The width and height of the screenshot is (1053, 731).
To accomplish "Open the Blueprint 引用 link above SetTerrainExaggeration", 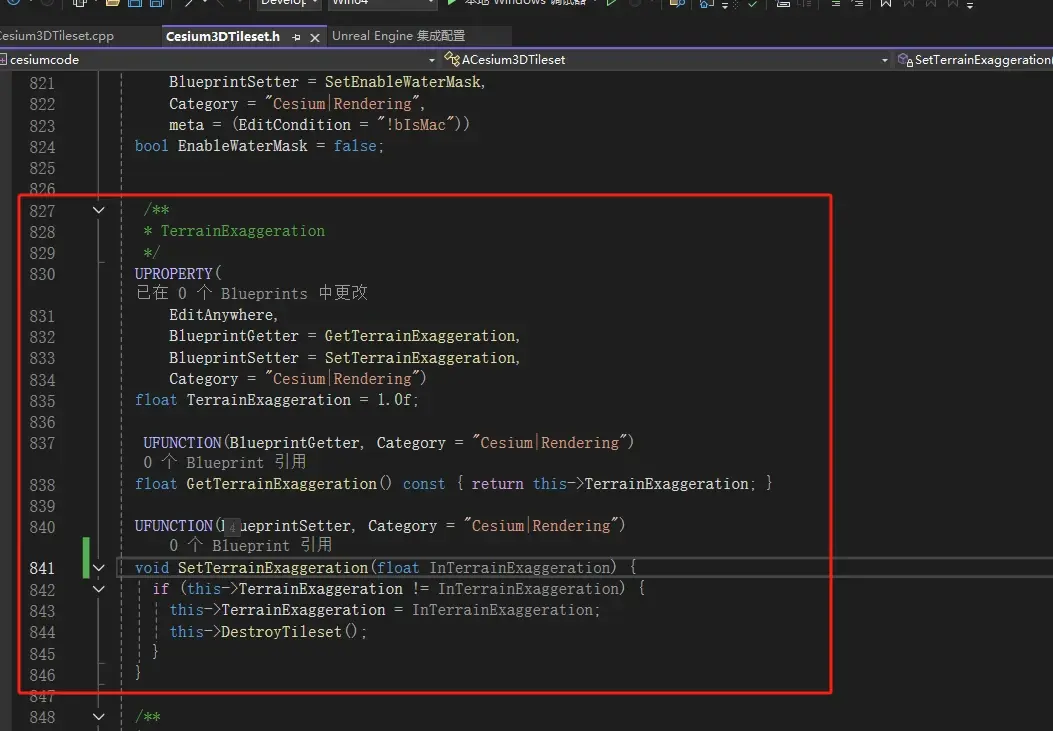I will (x=250, y=545).
